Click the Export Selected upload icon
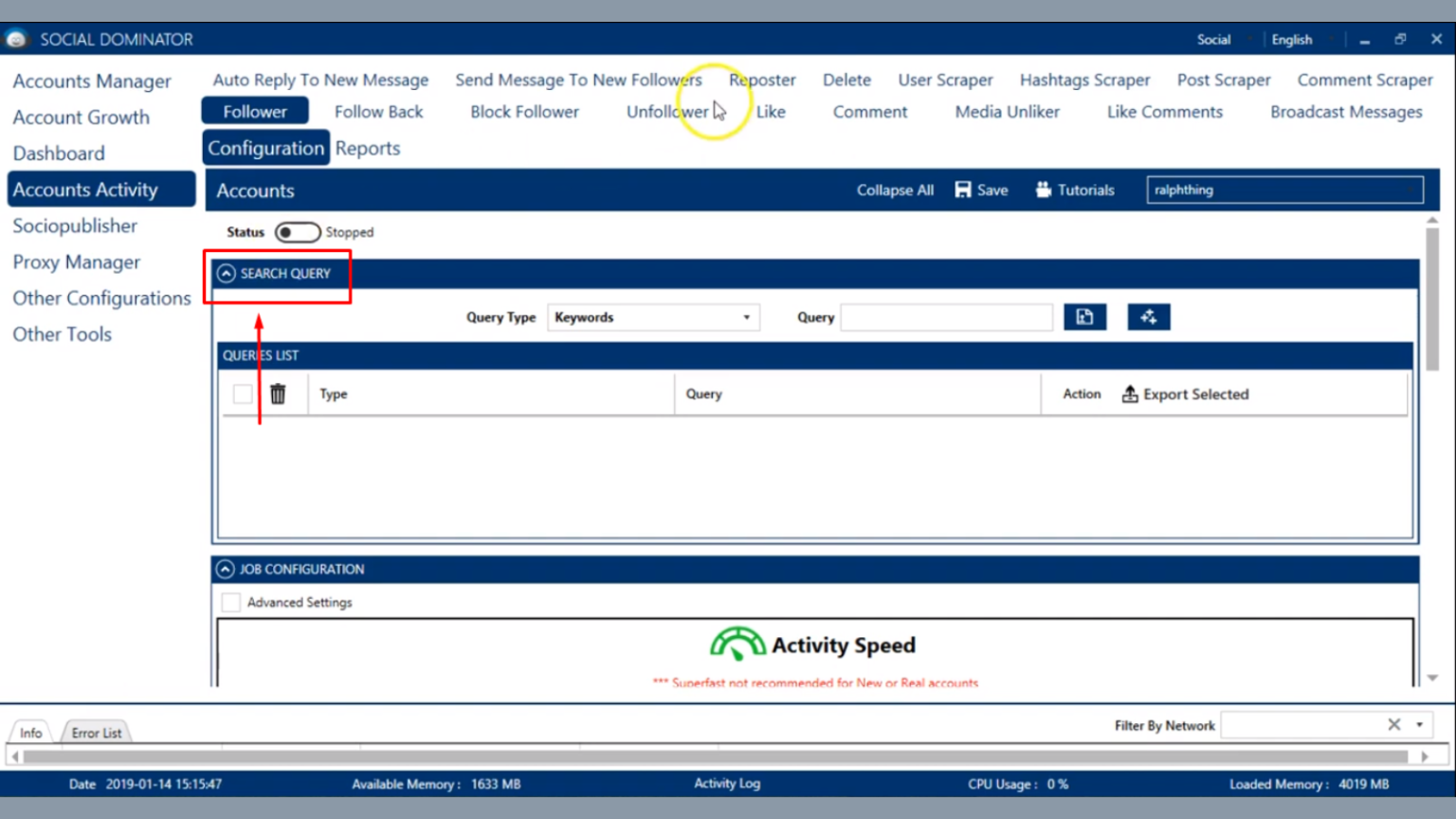 click(1130, 393)
